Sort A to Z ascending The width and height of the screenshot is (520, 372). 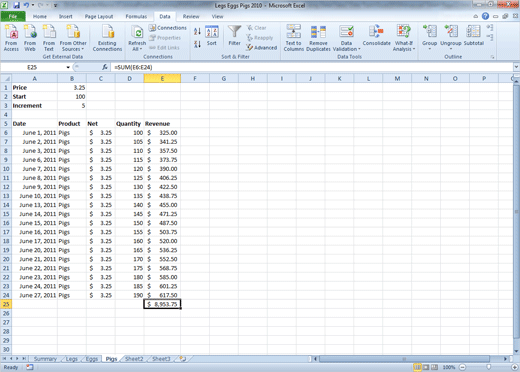coord(197,31)
